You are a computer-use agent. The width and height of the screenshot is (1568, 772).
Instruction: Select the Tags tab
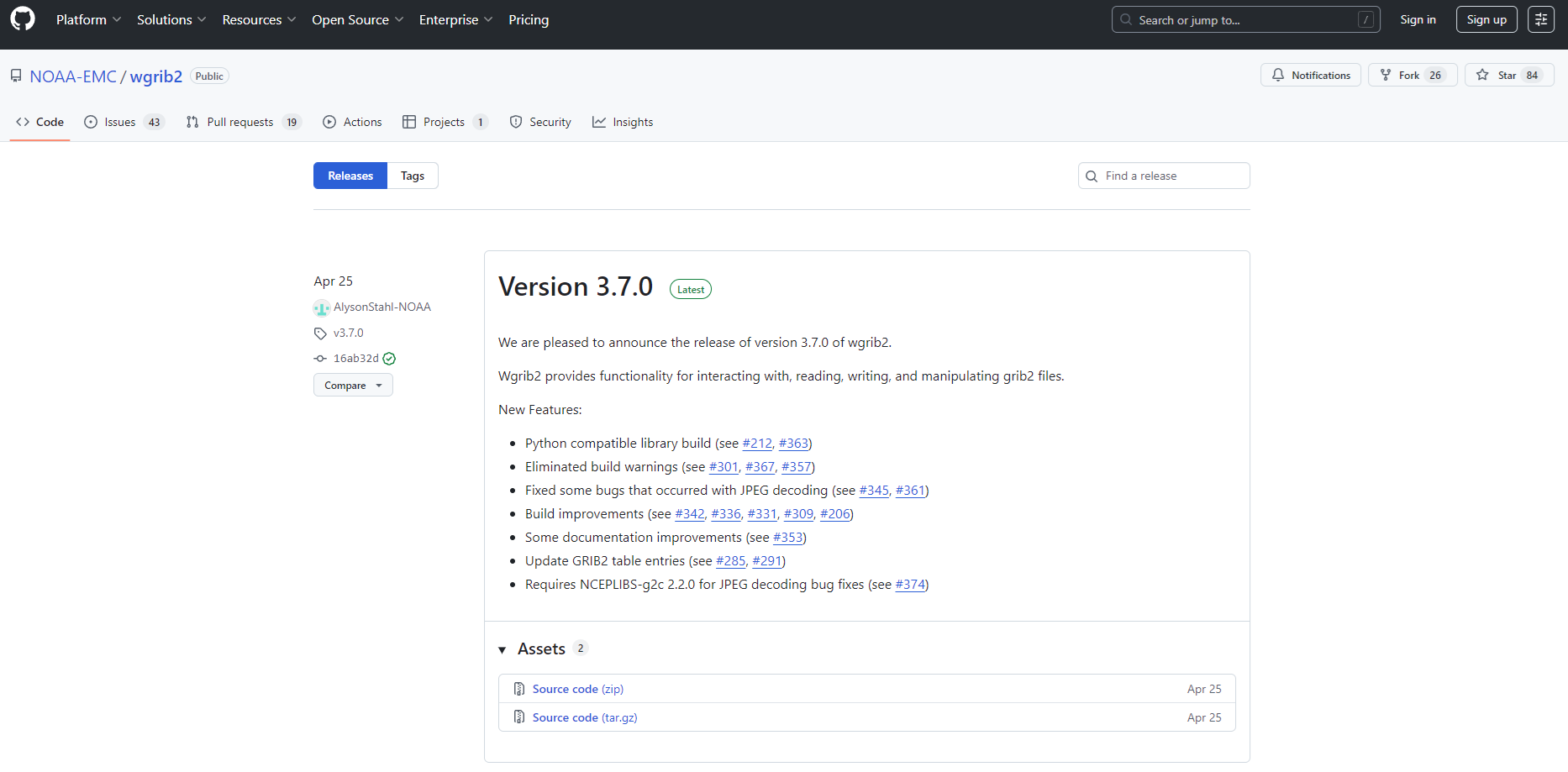click(413, 176)
